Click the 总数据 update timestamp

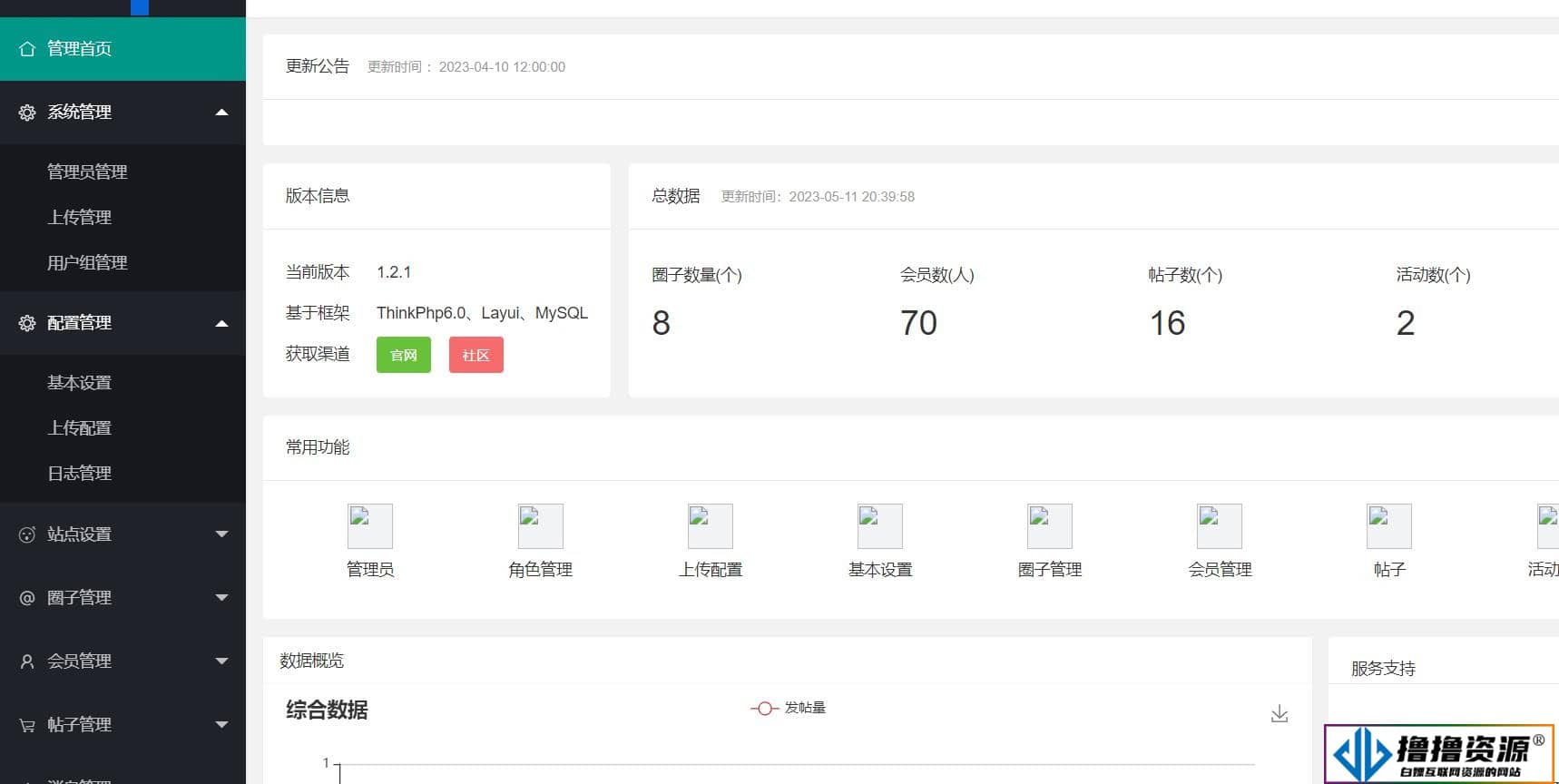(818, 197)
